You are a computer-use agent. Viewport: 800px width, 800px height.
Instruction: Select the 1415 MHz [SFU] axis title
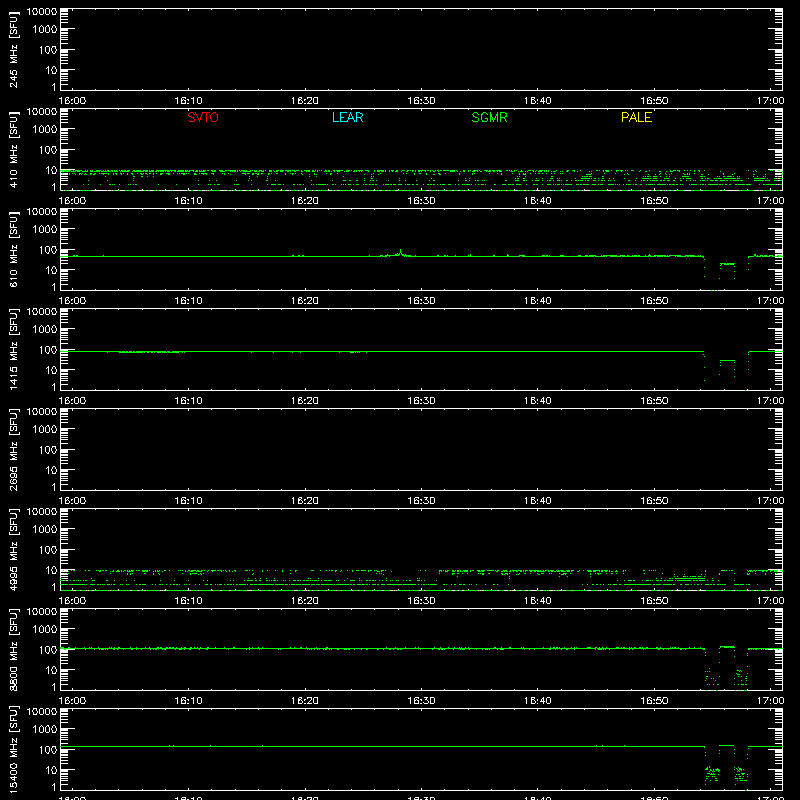[x=13, y=349]
